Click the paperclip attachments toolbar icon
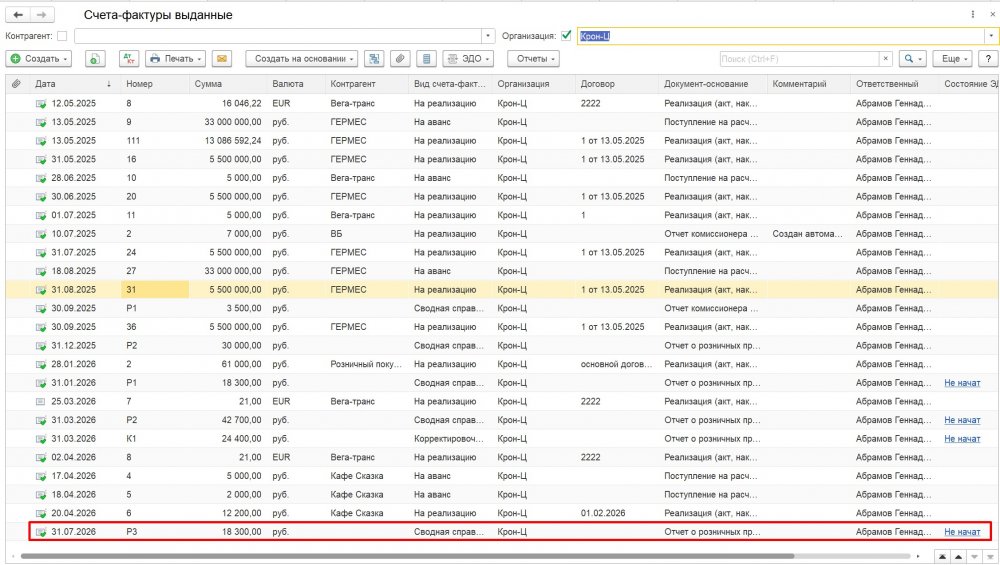This screenshot has width=1000, height=565. (x=400, y=59)
